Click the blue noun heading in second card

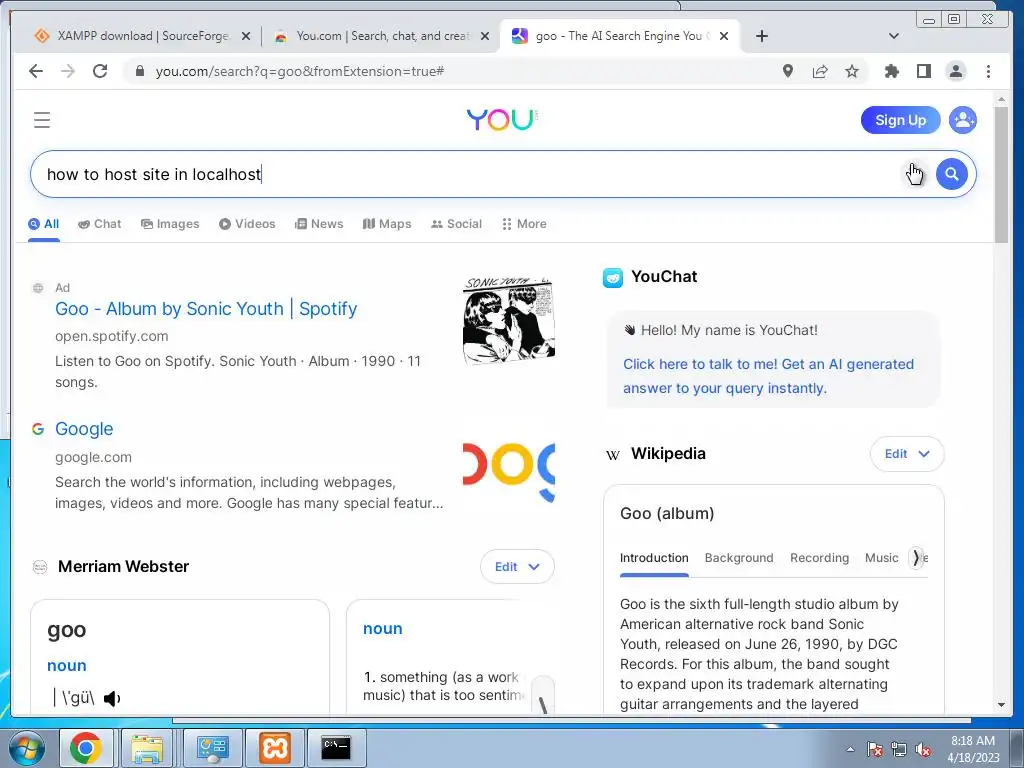click(x=383, y=629)
